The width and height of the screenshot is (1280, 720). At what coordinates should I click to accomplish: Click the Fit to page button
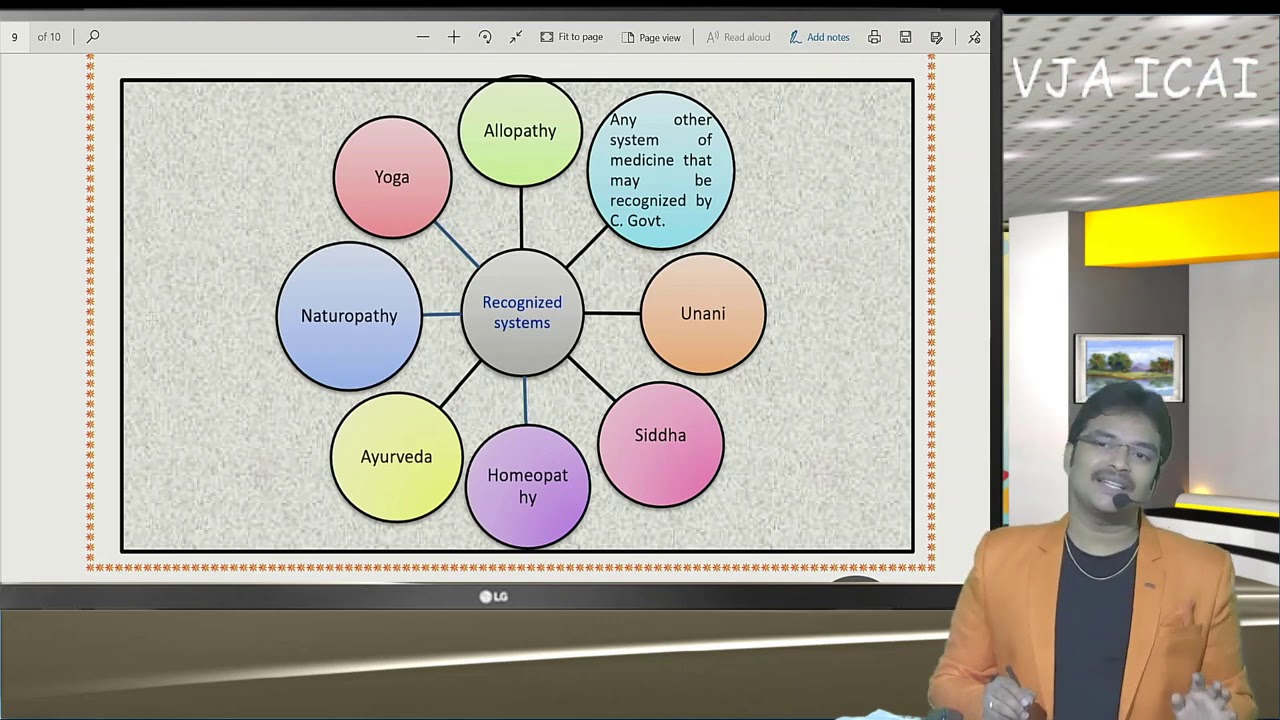[572, 37]
